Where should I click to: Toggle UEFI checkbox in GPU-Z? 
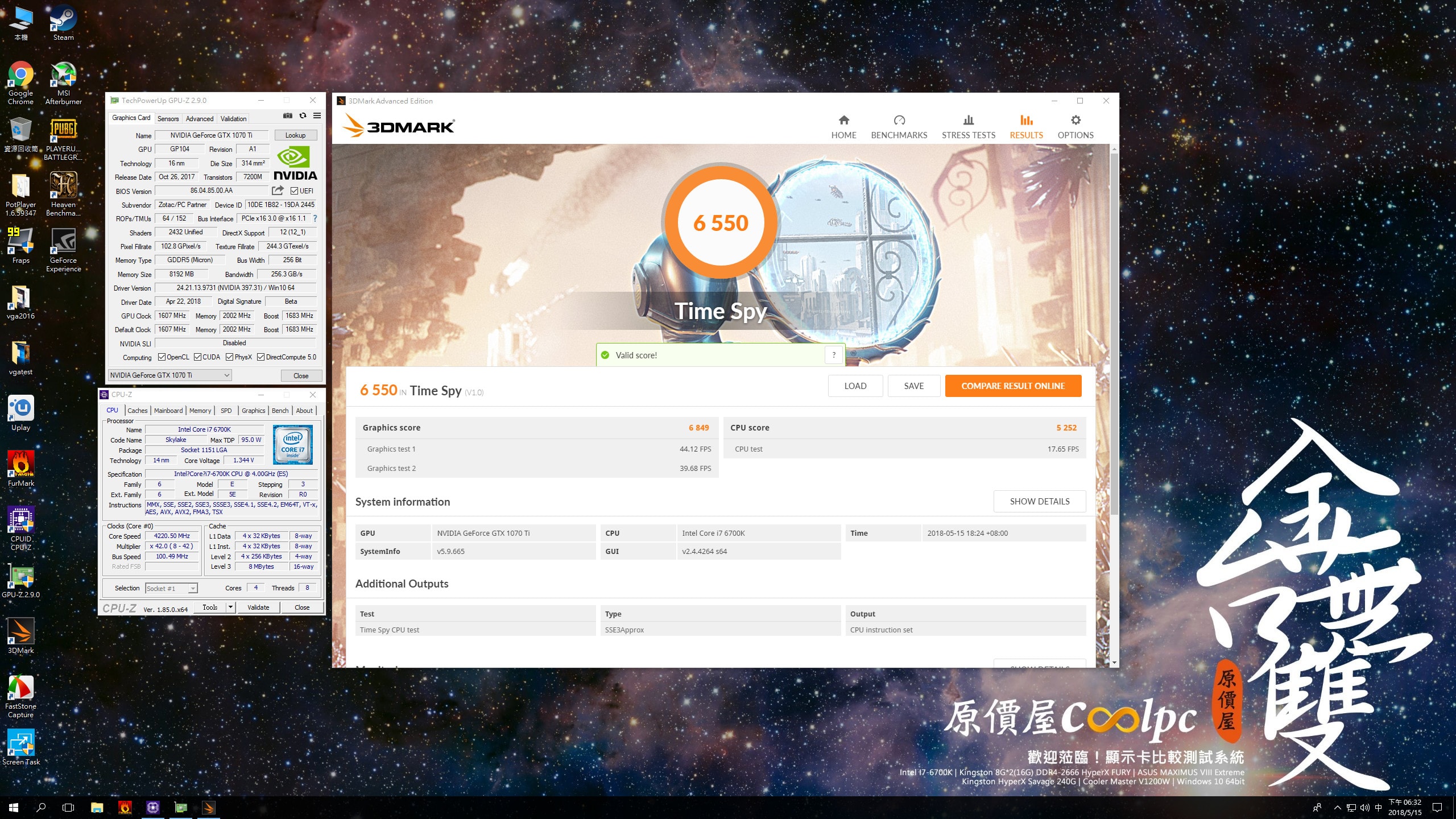[294, 191]
